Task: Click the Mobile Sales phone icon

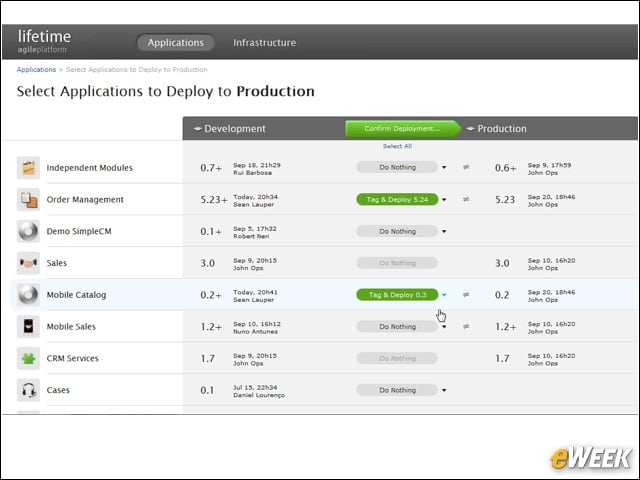Action: pyautogui.click(x=28, y=327)
